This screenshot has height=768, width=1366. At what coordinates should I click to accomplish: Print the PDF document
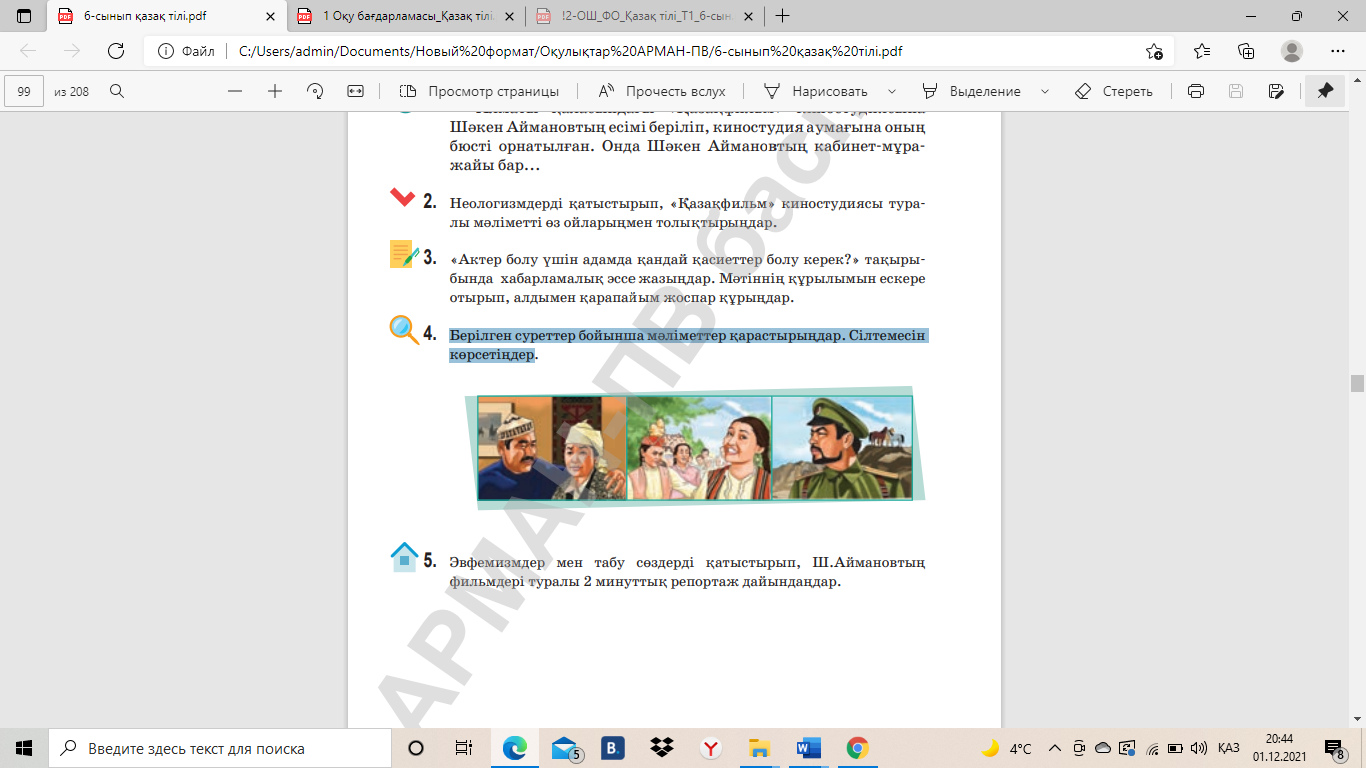point(1195,91)
